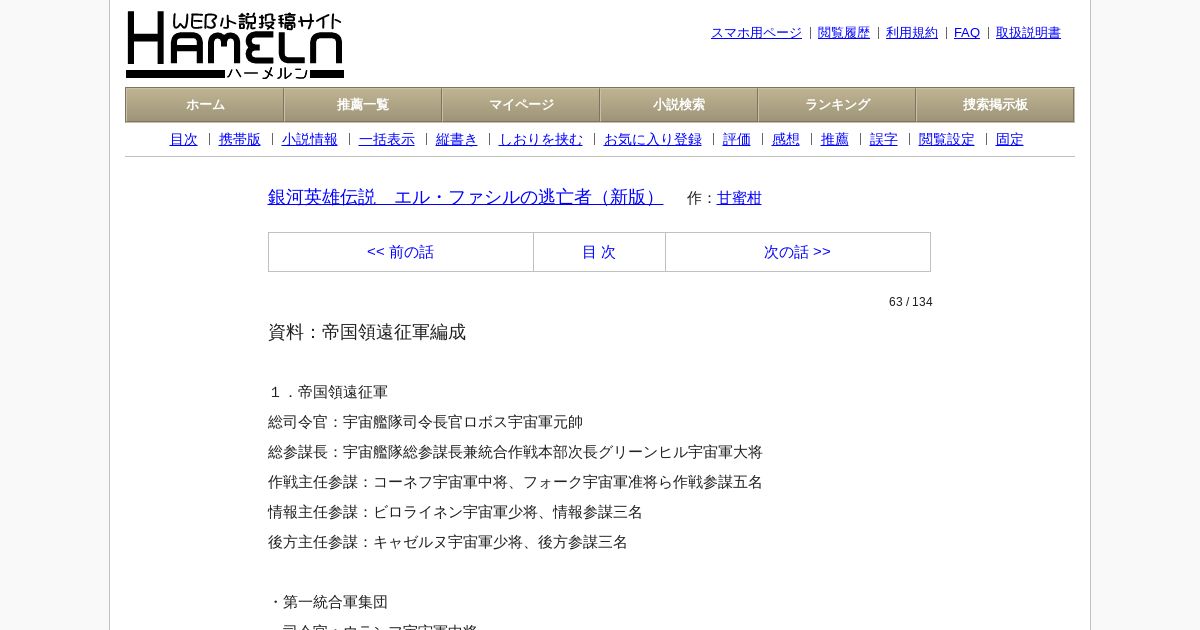This screenshot has width=1200, height=630.
Task: Click the 情報主任参謀 line
Action: (455, 512)
